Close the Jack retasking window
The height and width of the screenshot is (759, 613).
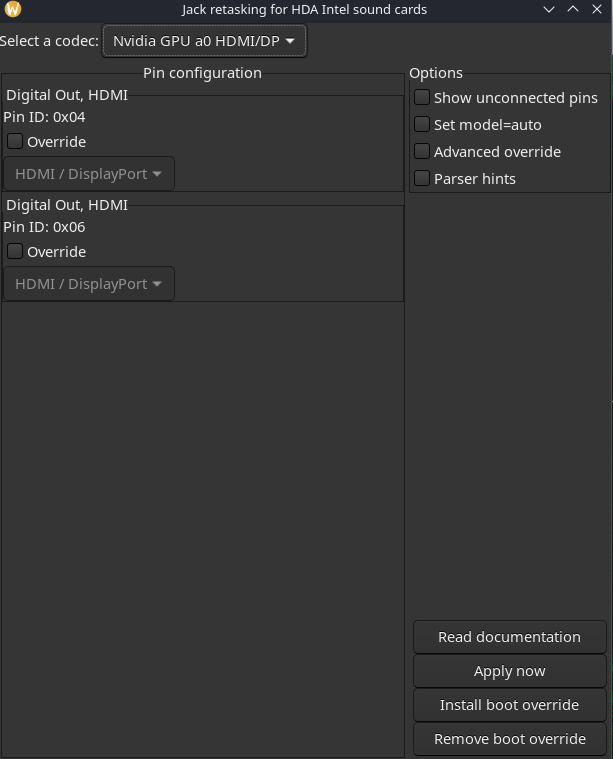click(597, 9)
